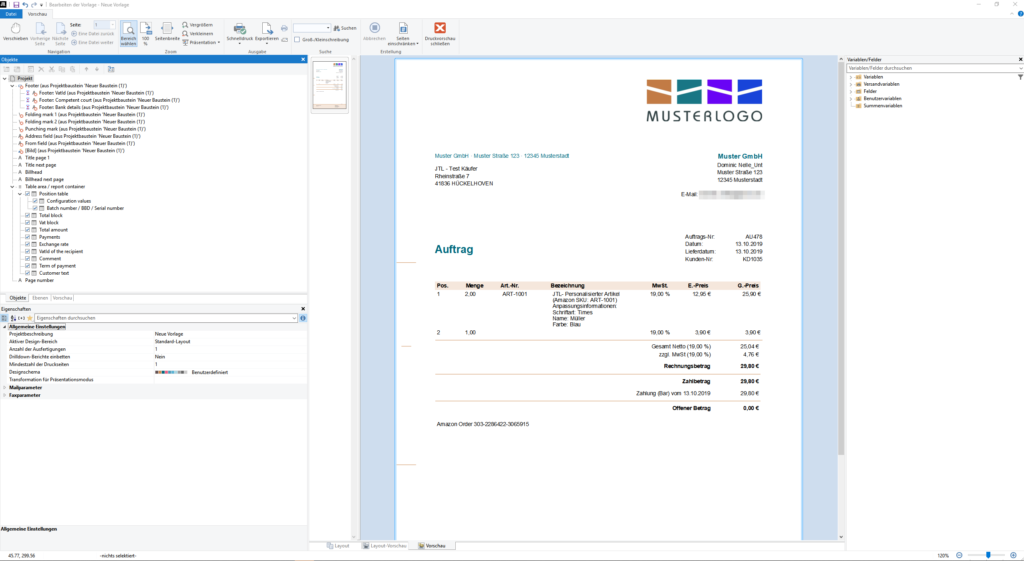Viewport: 1024px width, 561px height.
Task: Click the Exportieren icon
Action: [266, 32]
